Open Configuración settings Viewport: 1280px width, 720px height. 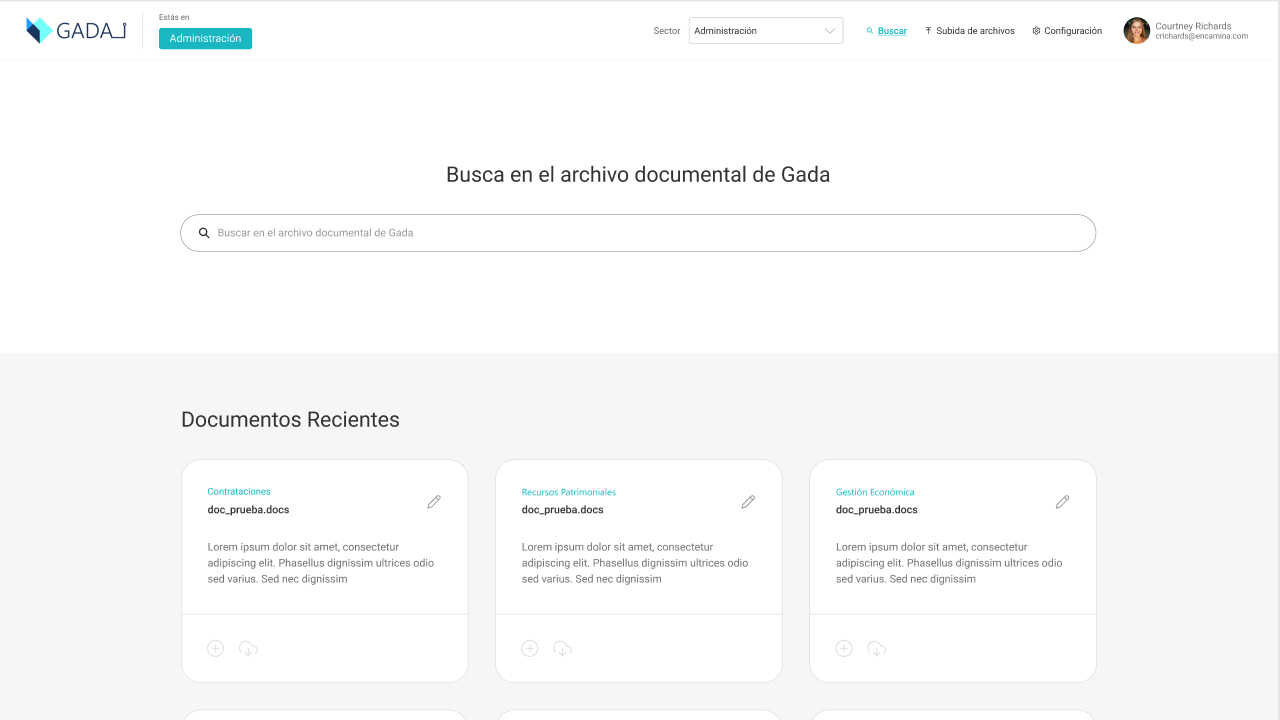[x=1067, y=31]
